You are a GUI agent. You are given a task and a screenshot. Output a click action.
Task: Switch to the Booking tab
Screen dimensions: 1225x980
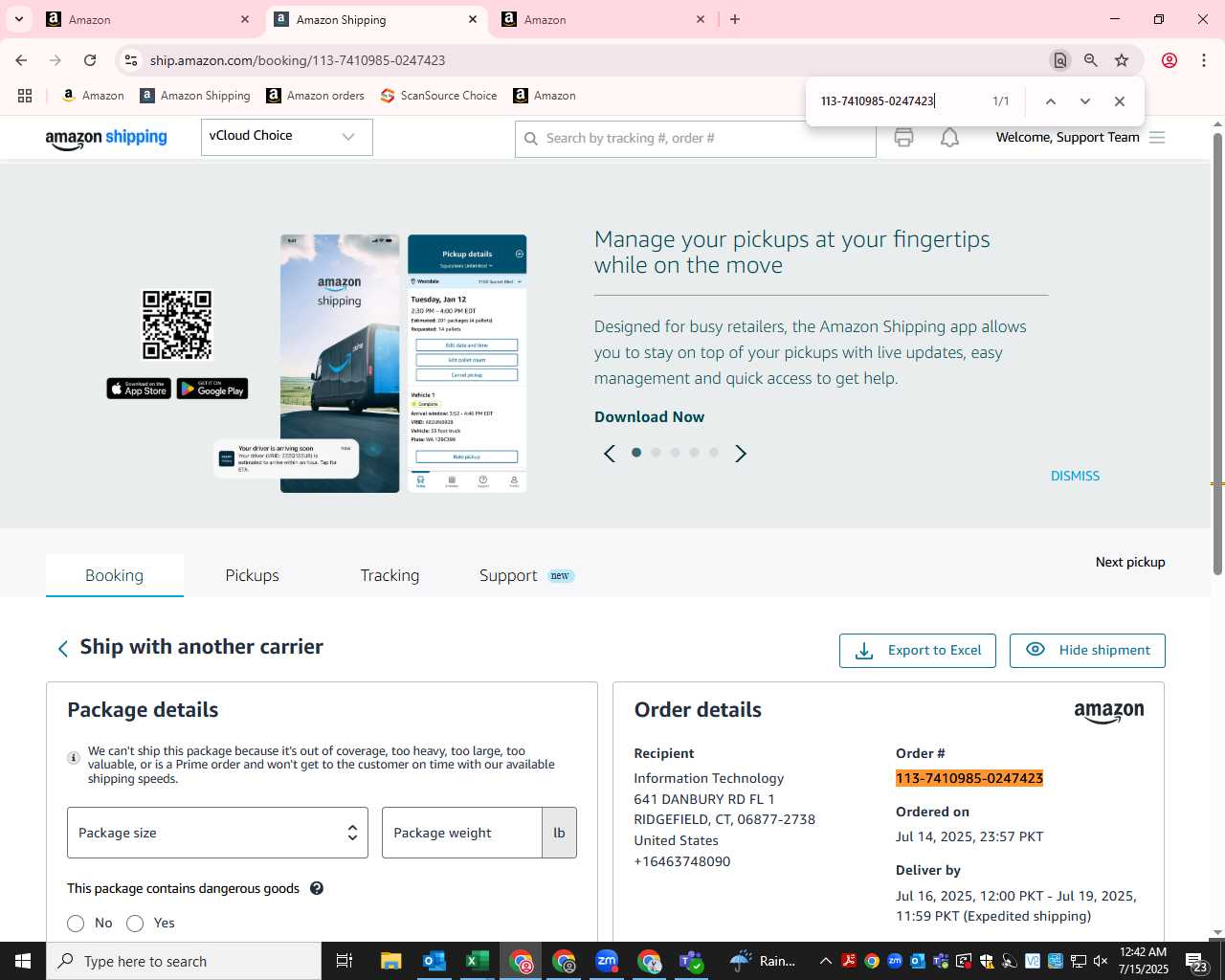pyautogui.click(x=115, y=575)
